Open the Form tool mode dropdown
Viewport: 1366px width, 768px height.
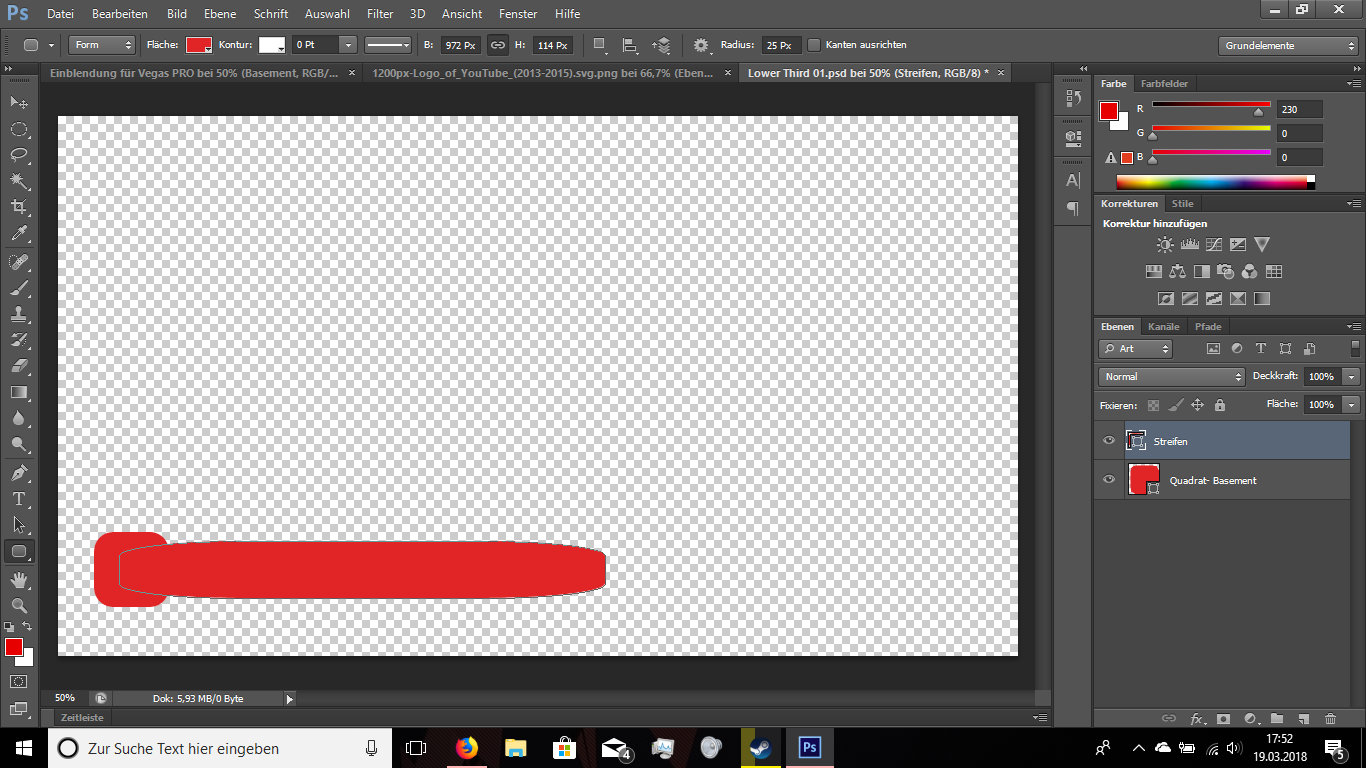(x=101, y=45)
